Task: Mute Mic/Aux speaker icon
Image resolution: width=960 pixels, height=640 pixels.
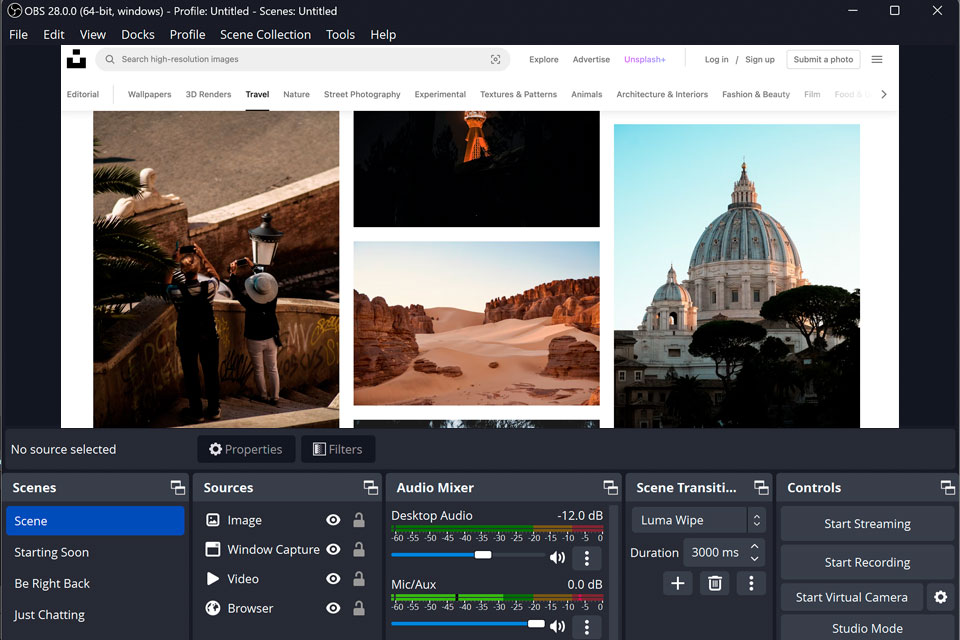Action: pyautogui.click(x=557, y=626)
